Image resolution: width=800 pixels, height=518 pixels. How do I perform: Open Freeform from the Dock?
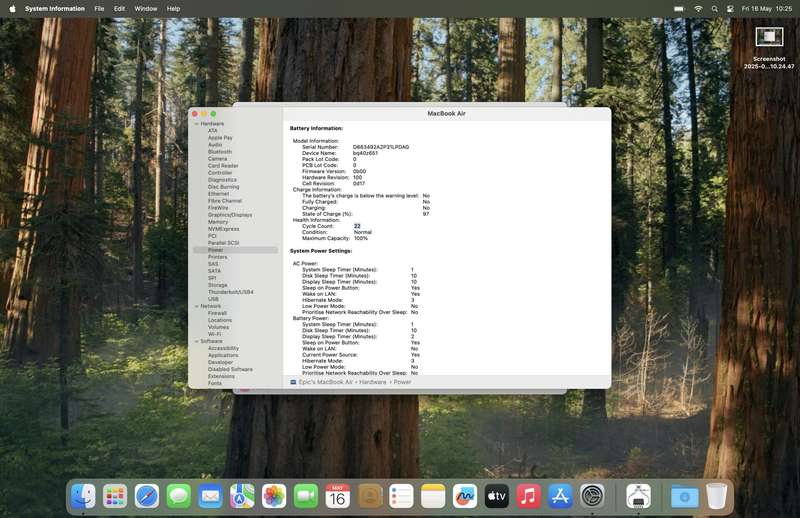coord(465,496)
